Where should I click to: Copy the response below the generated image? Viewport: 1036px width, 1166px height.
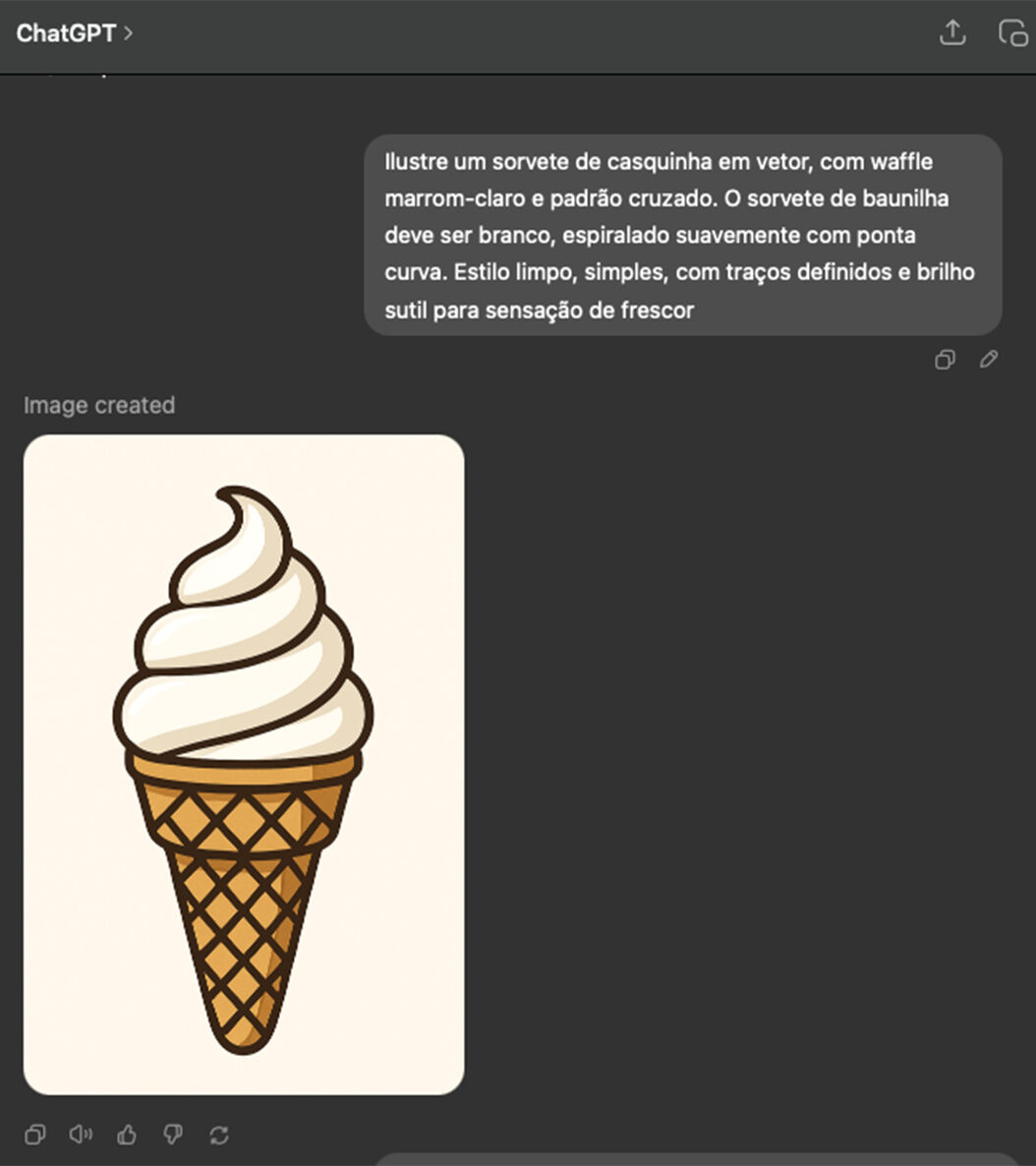(35, 1134)
